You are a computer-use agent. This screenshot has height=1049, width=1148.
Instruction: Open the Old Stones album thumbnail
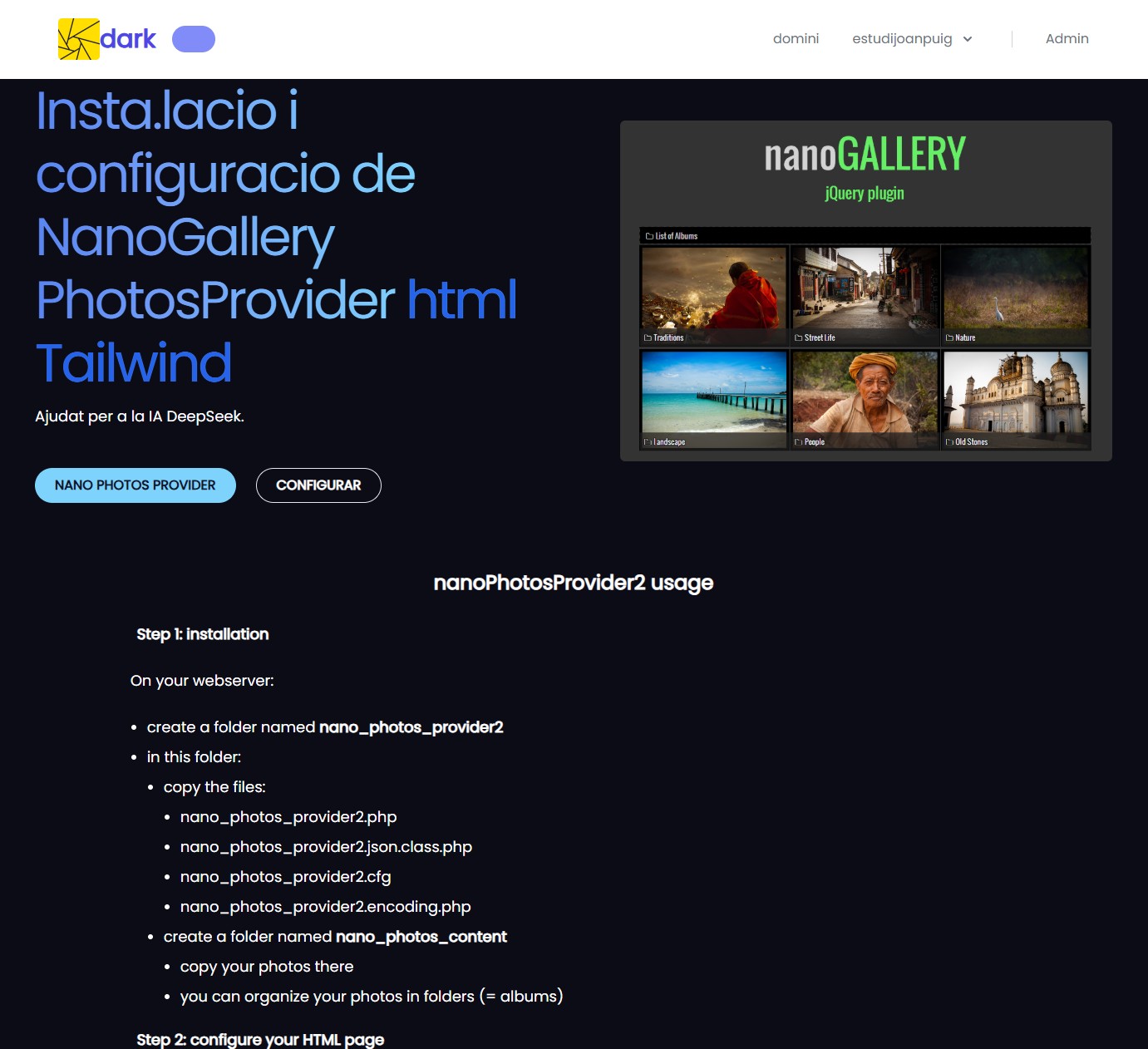tap(1017, 400)
